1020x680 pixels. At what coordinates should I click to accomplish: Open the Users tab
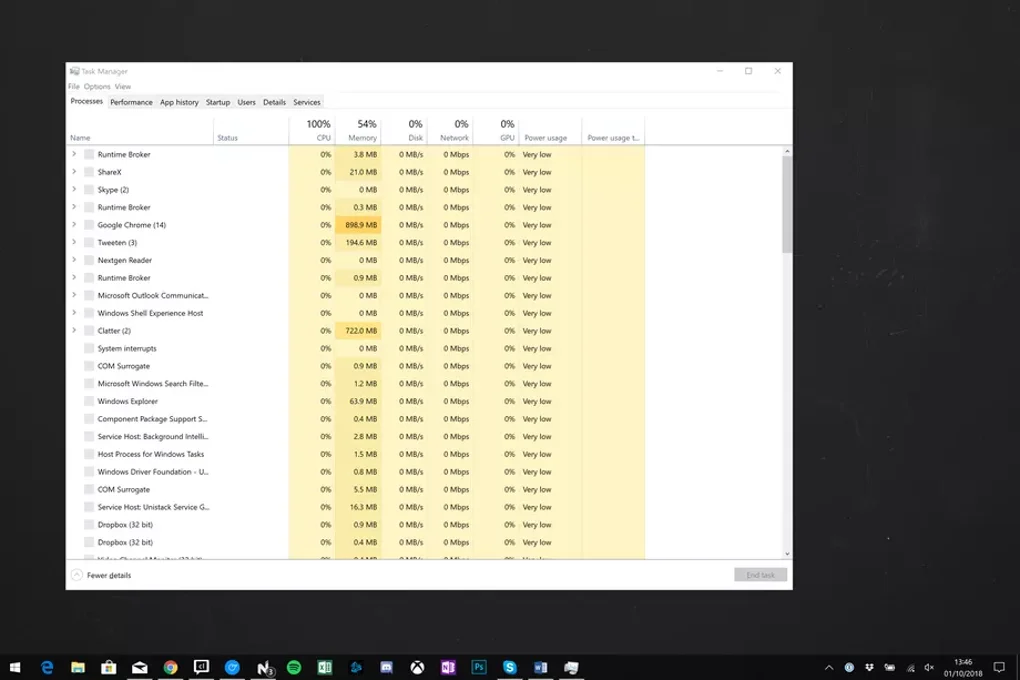tap(247, 102)
